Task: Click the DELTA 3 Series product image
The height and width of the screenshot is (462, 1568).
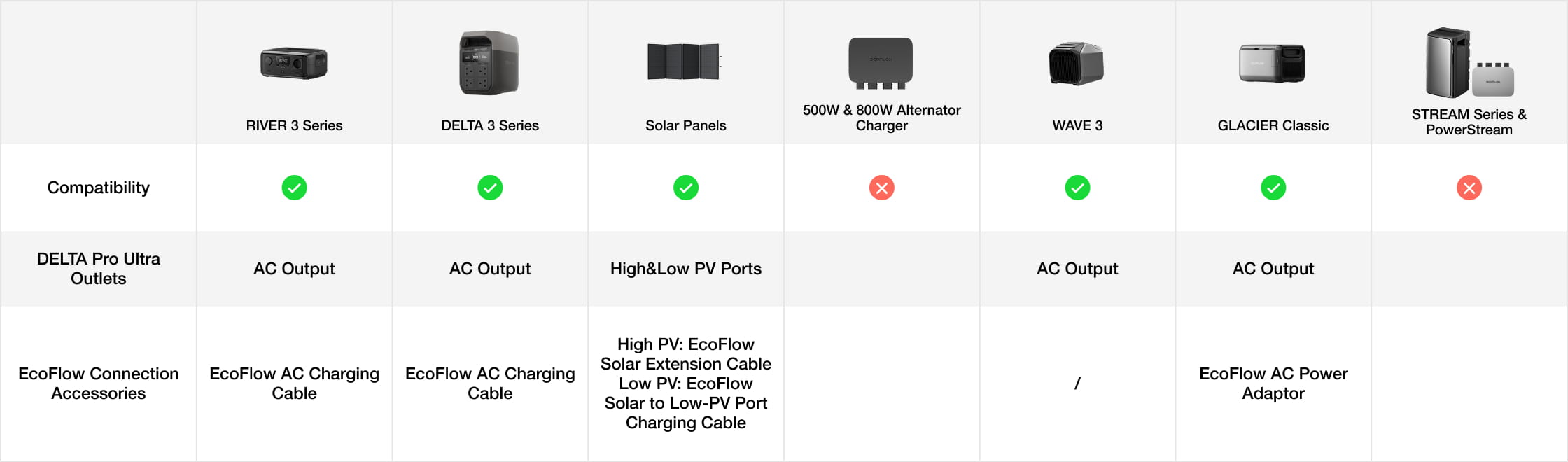Action: pos(489,63)
